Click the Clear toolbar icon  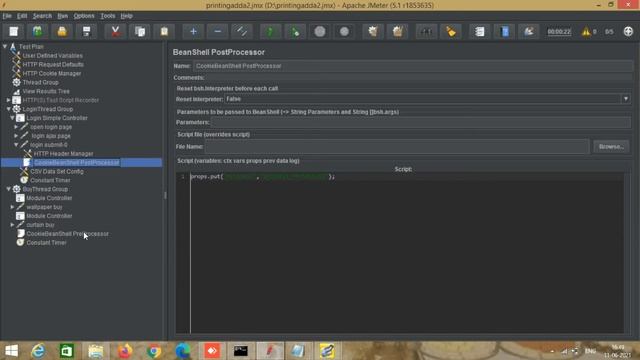point(373,31)
